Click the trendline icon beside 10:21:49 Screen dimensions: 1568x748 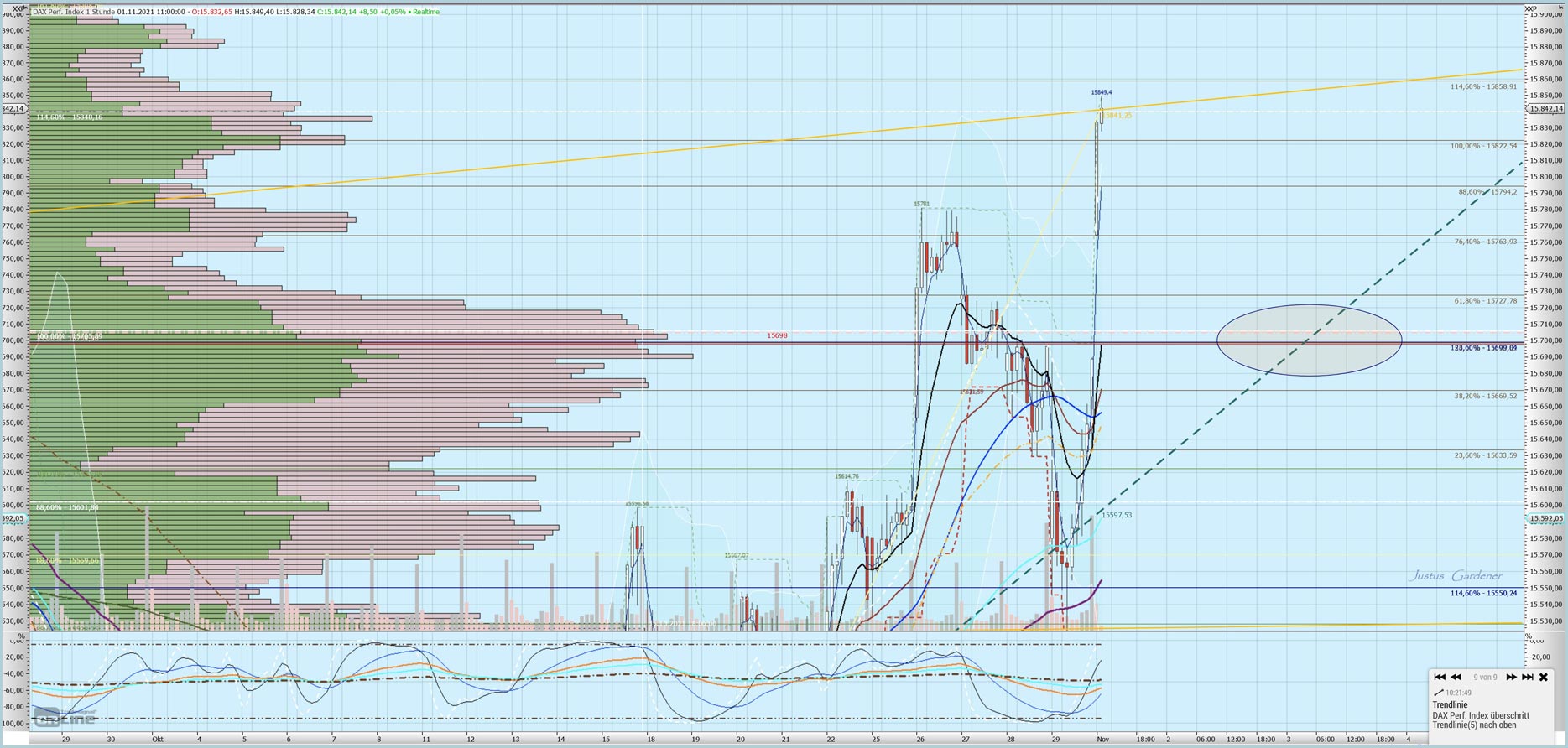pos(1439,693)
